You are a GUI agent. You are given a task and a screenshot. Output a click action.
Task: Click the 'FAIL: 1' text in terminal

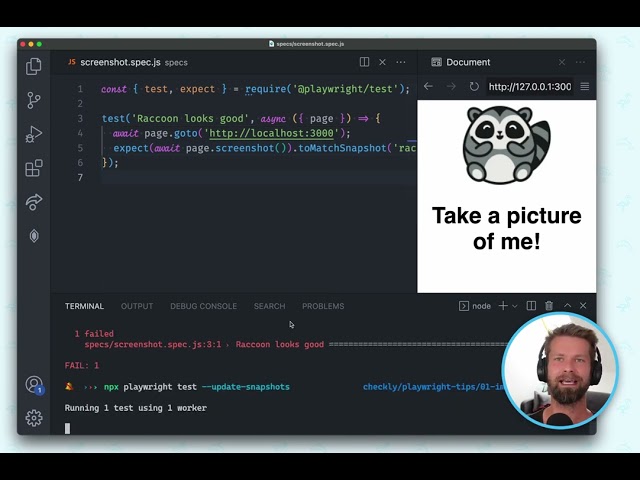[82, 365]
